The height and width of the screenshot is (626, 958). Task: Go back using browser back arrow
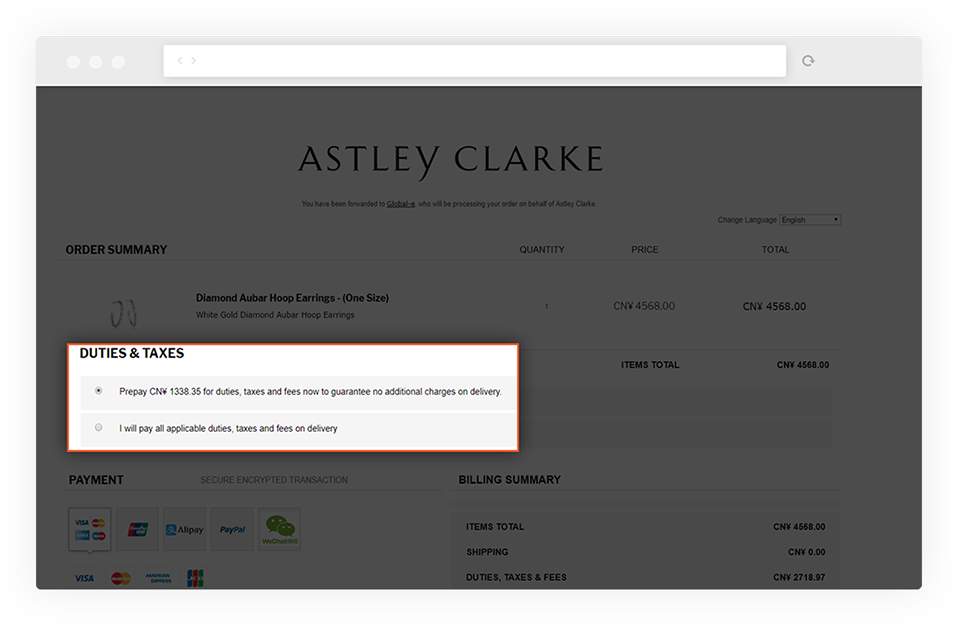coord(180,60)
